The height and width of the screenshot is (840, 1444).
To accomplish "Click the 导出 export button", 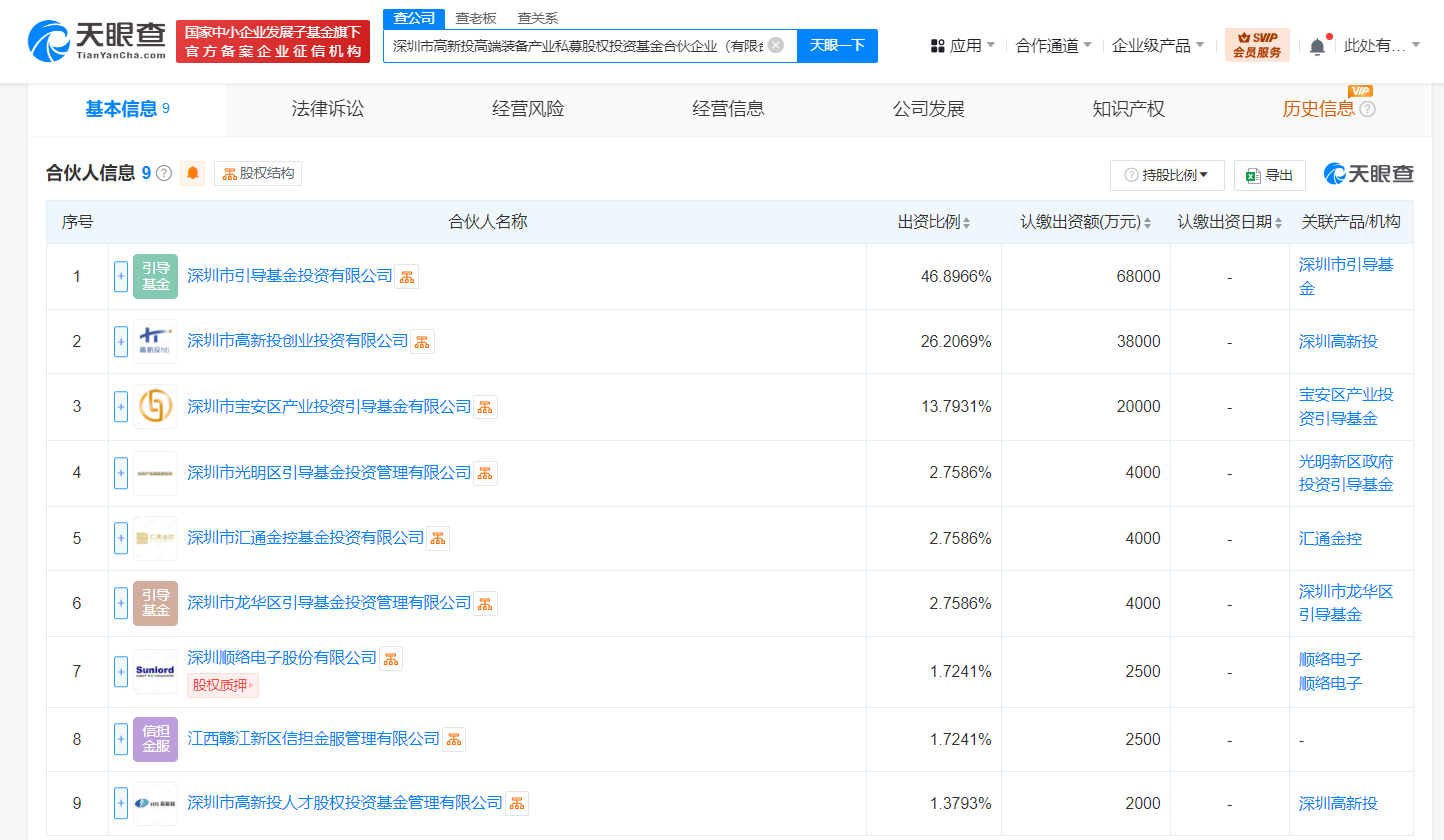I will [1270, 175].
